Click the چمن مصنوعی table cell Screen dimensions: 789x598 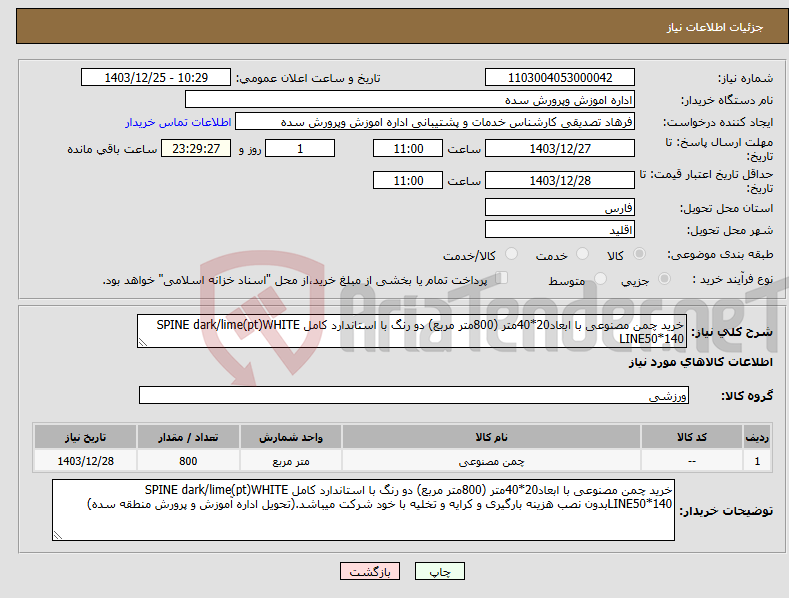491,461
